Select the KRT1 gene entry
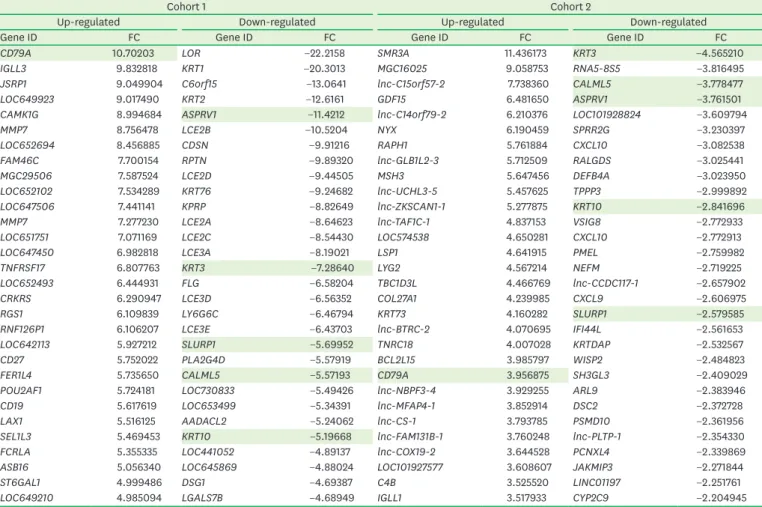Screen dimensions: 762x507 (x=192, y=69)
